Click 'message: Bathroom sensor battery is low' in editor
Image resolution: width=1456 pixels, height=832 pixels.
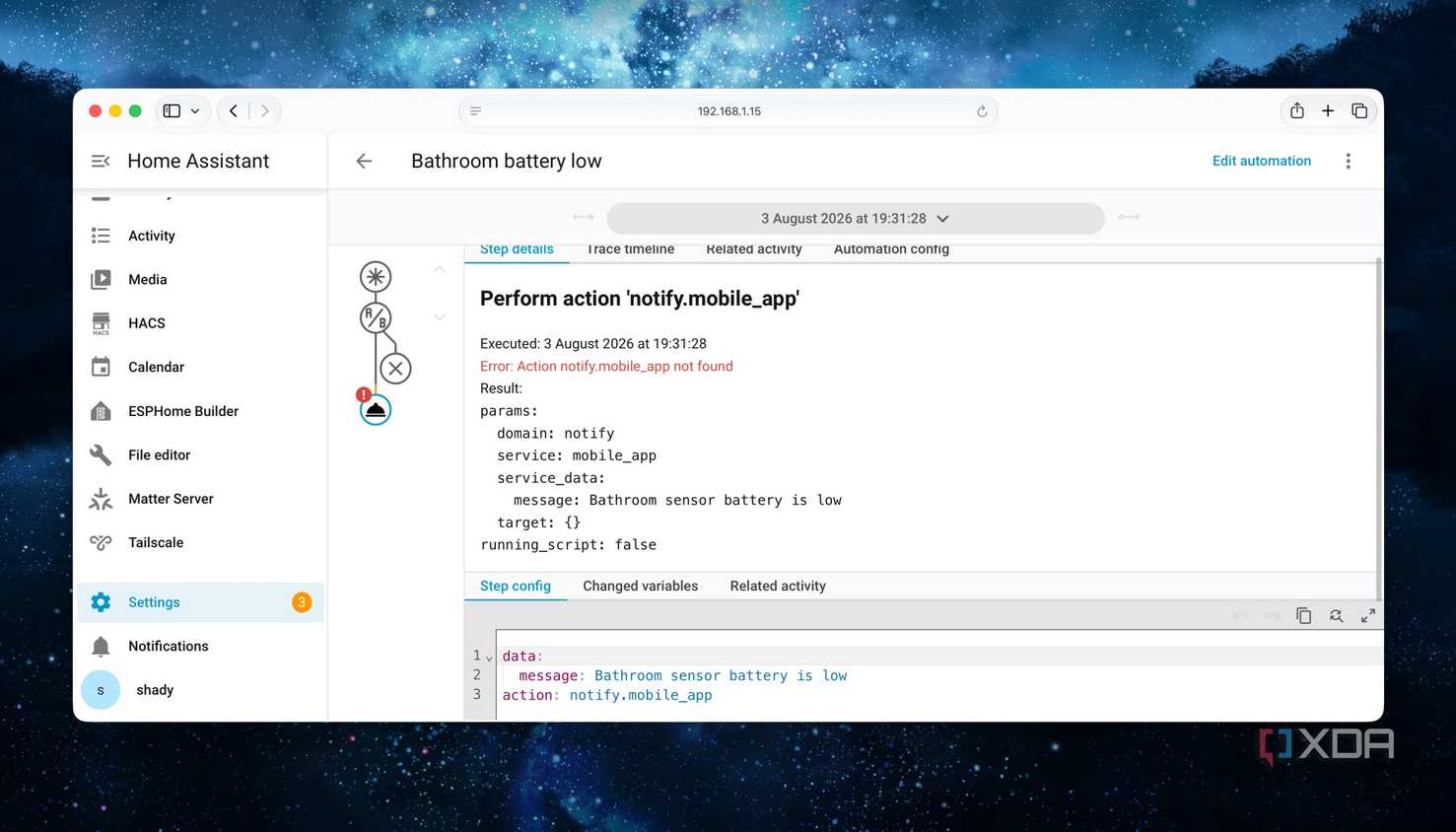click(683, 675)
